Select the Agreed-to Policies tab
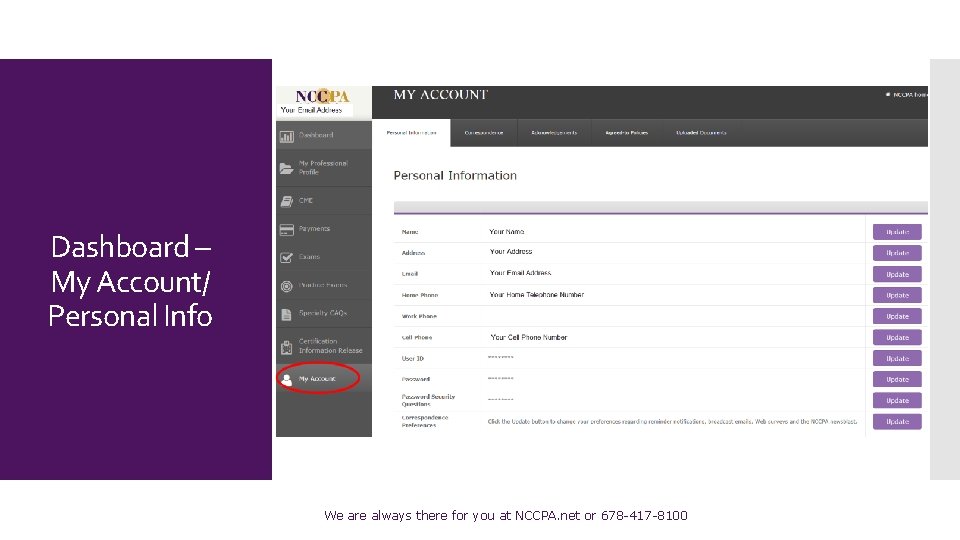 (x=626, y=133)
